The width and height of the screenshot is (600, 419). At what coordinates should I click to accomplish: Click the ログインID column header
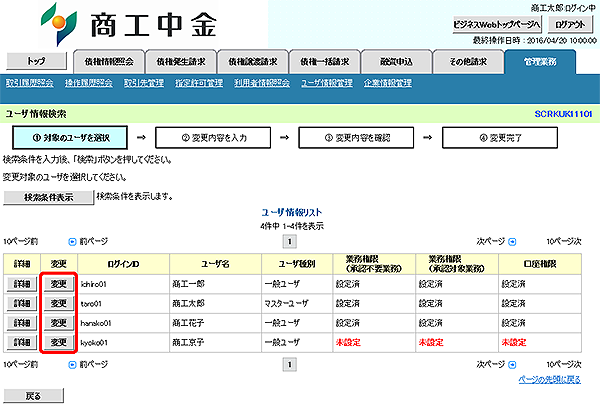pos(124,264)
